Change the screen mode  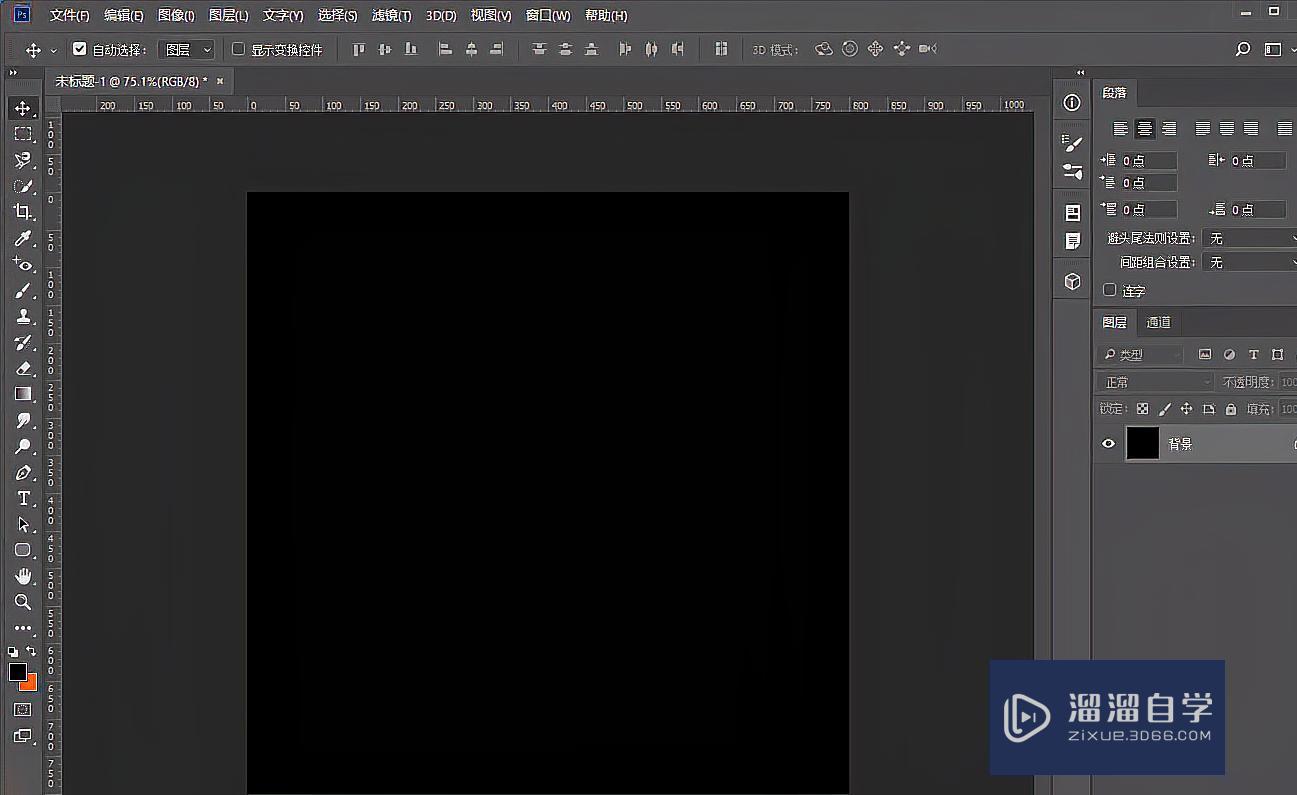point(22,736)
